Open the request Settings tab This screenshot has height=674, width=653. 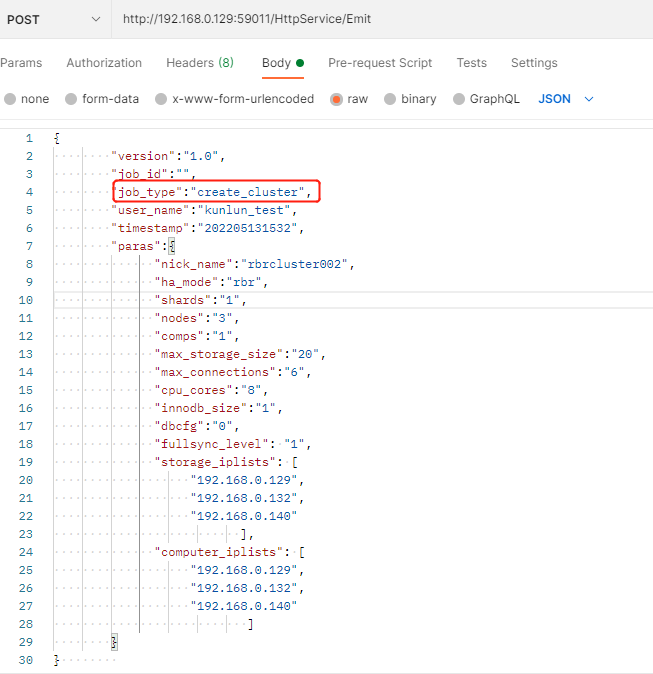click(x=534, y=63)
